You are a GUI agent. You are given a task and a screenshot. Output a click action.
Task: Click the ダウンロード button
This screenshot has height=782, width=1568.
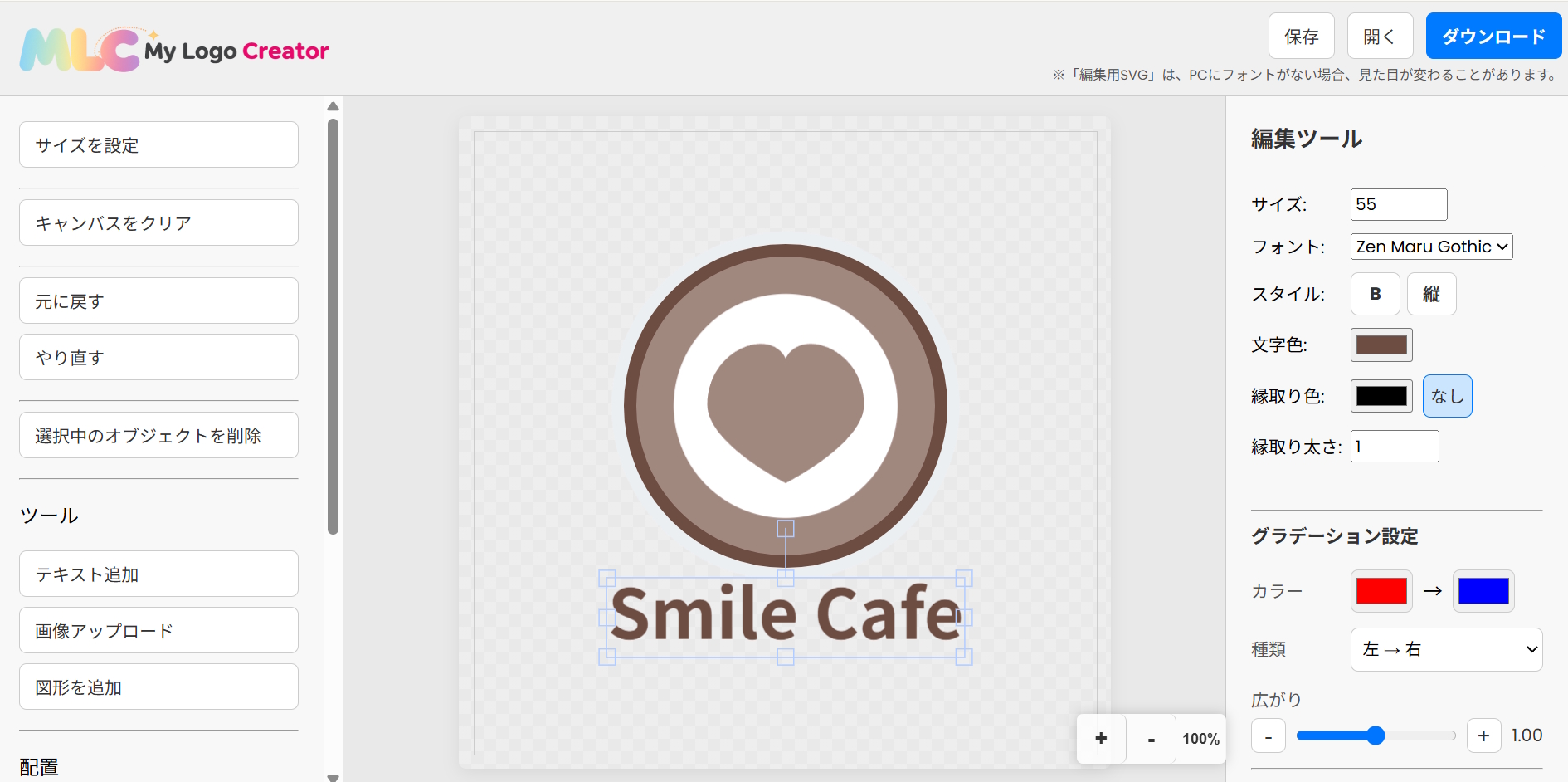click(x=1493, y=36)
